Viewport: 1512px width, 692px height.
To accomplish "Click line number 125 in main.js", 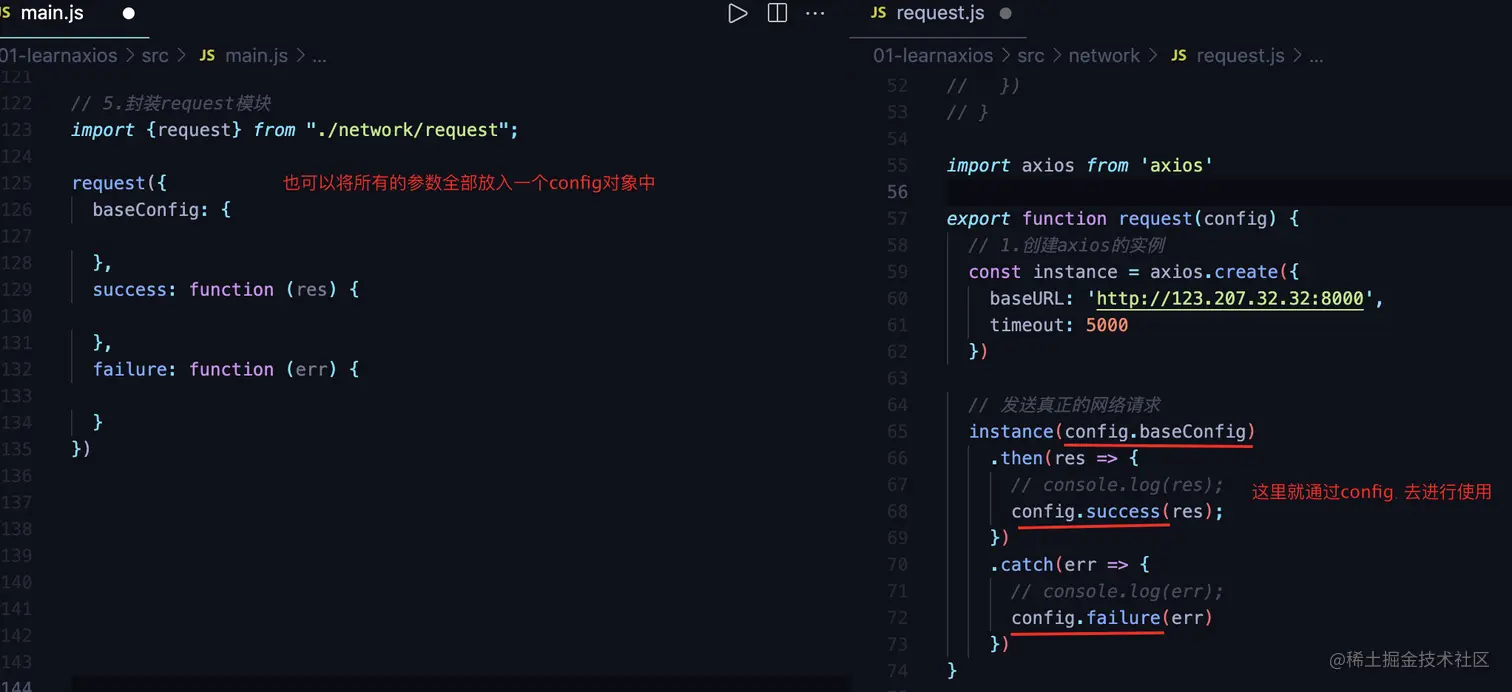I will [x=17, y=183].
